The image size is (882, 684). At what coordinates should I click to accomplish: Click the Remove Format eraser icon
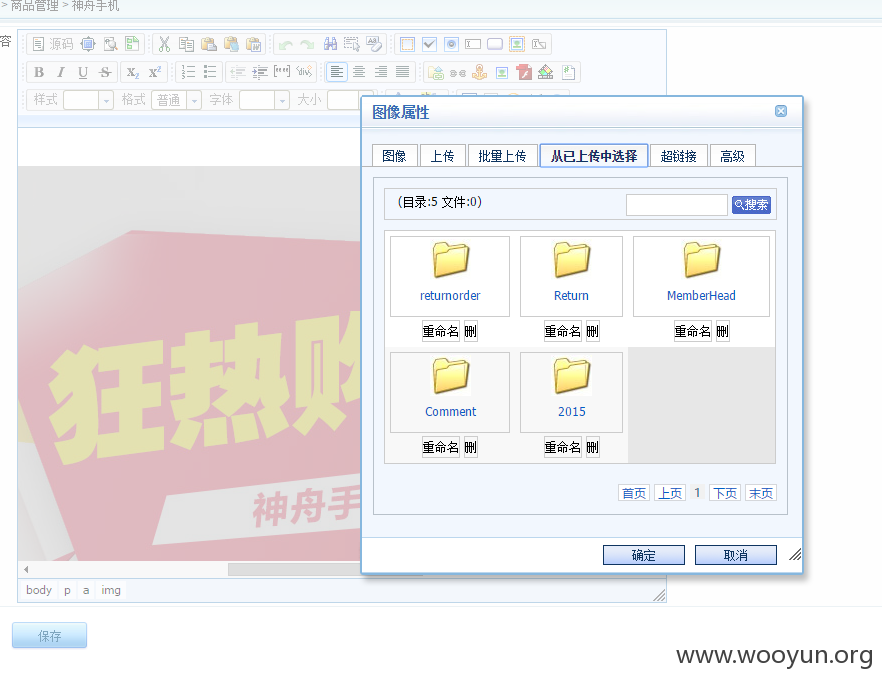pyautogui.click(x=374, y=44)
